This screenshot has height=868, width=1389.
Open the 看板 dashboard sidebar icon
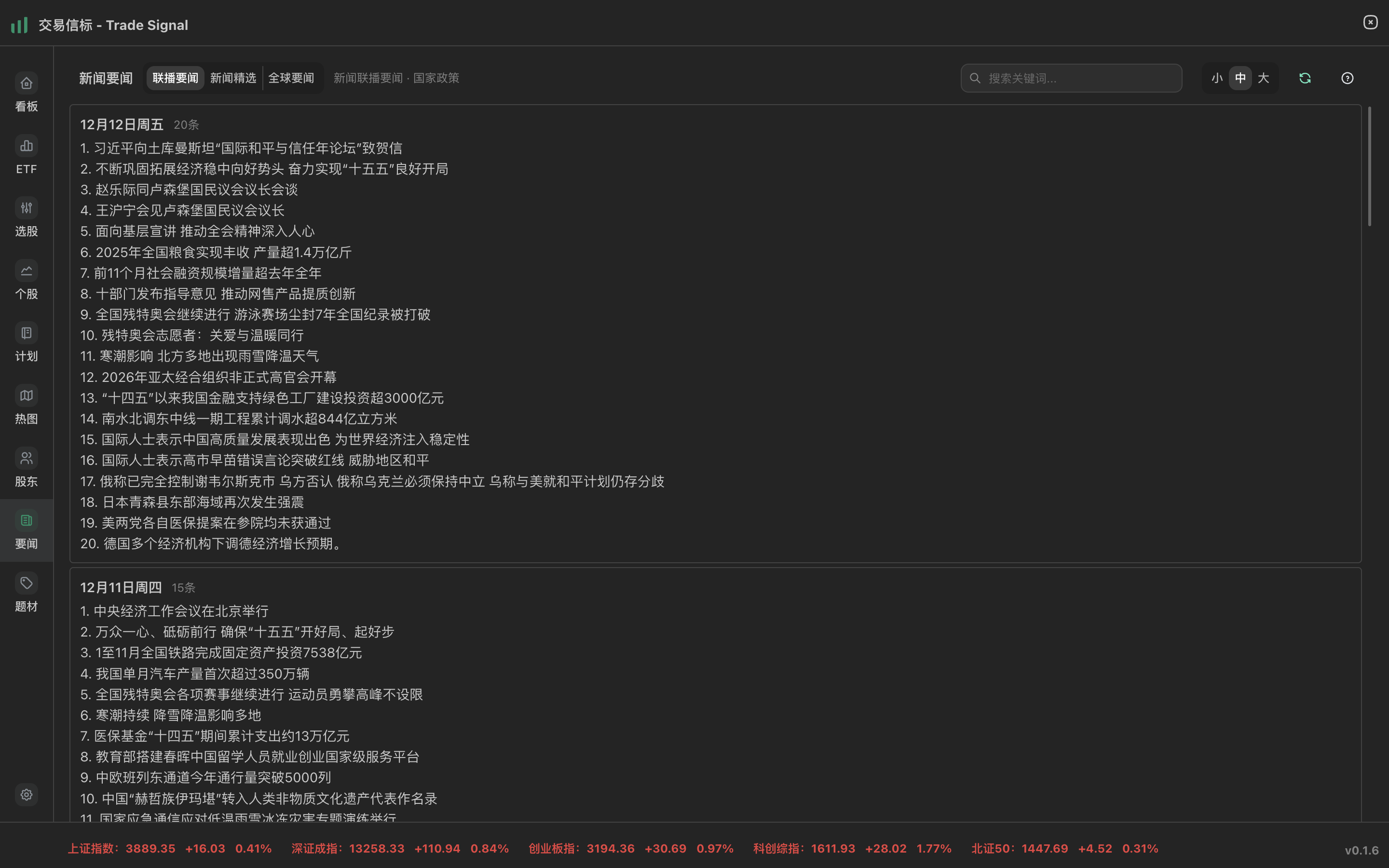pos(27,84)
